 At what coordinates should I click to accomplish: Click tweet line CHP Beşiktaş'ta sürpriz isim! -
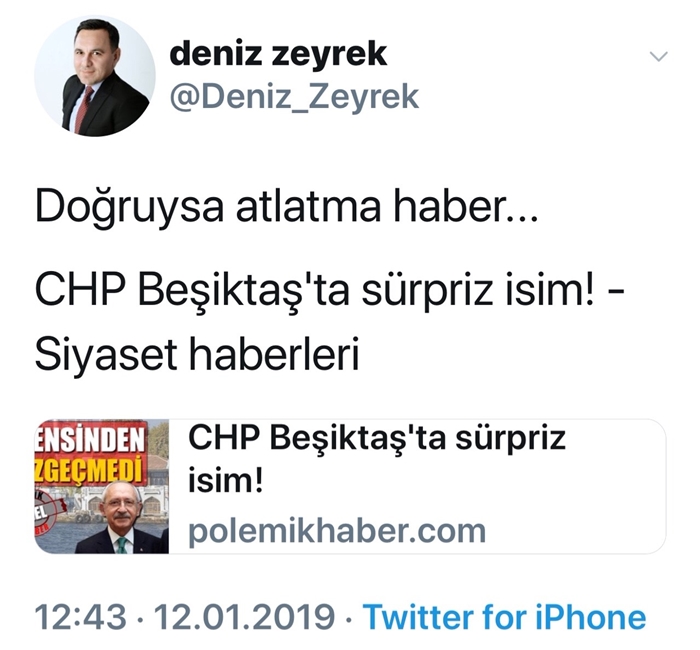[329, 292]
